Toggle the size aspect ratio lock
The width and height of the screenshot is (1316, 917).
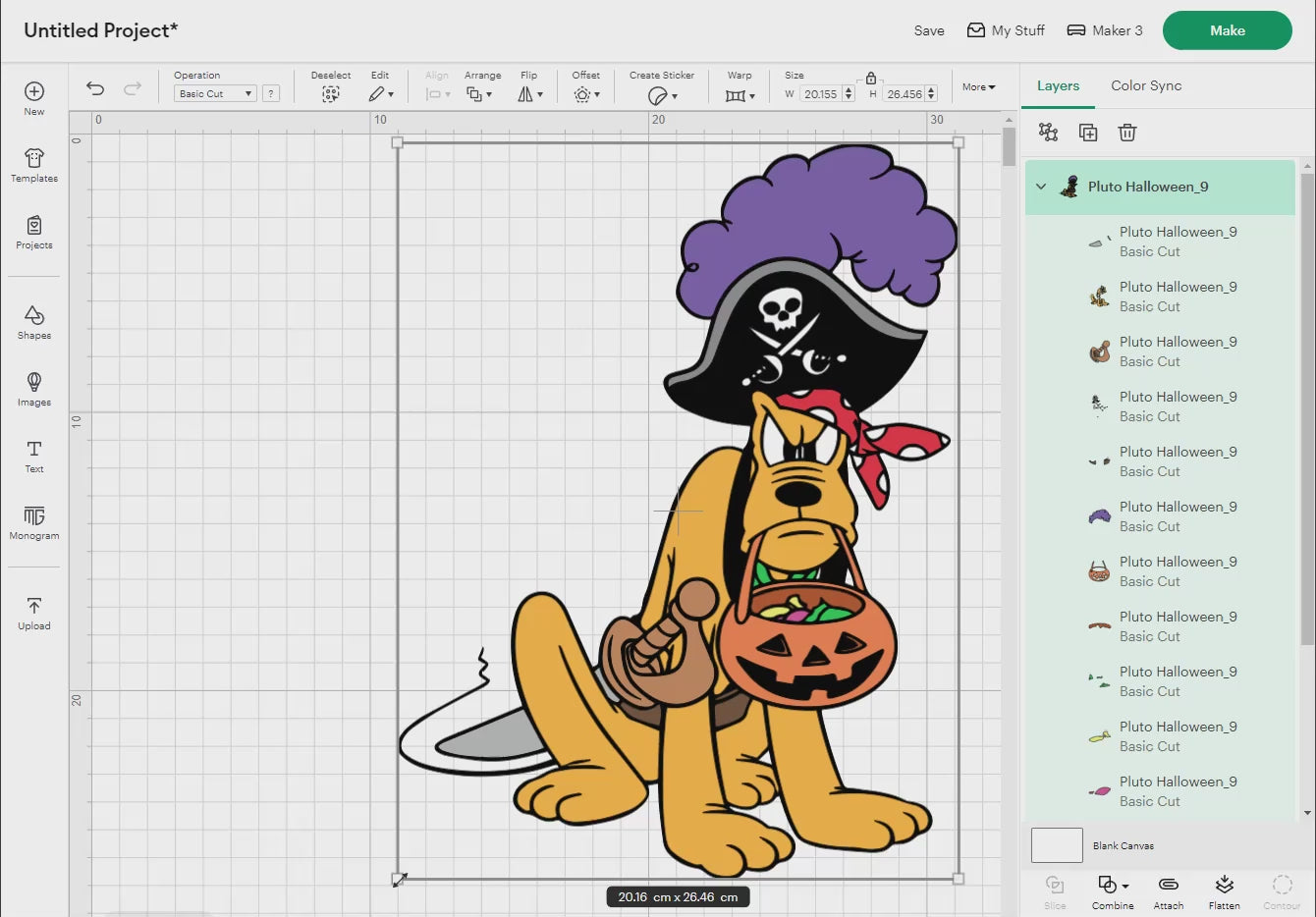tap(871, 78)
